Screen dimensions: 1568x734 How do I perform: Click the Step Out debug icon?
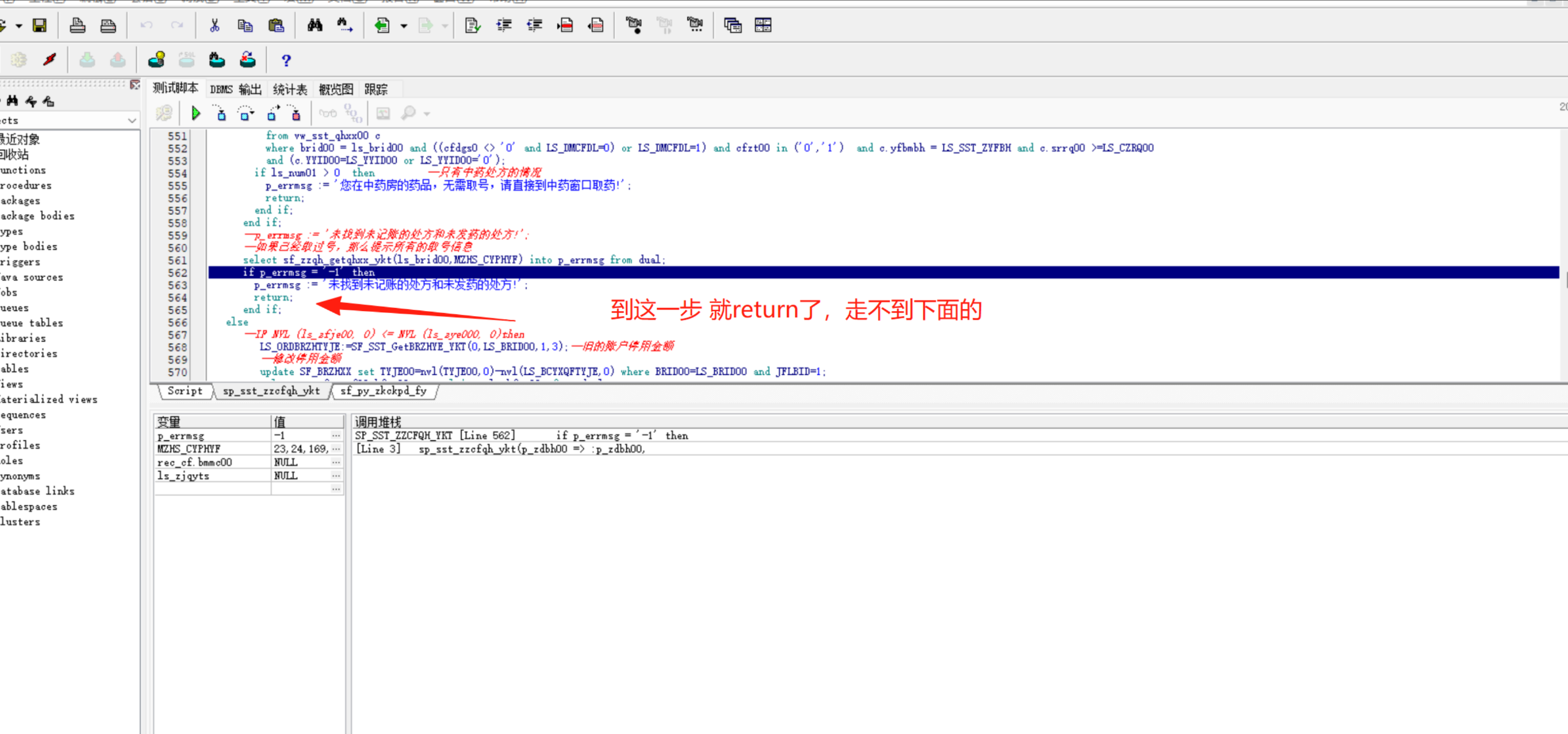(x=272, y=113)
